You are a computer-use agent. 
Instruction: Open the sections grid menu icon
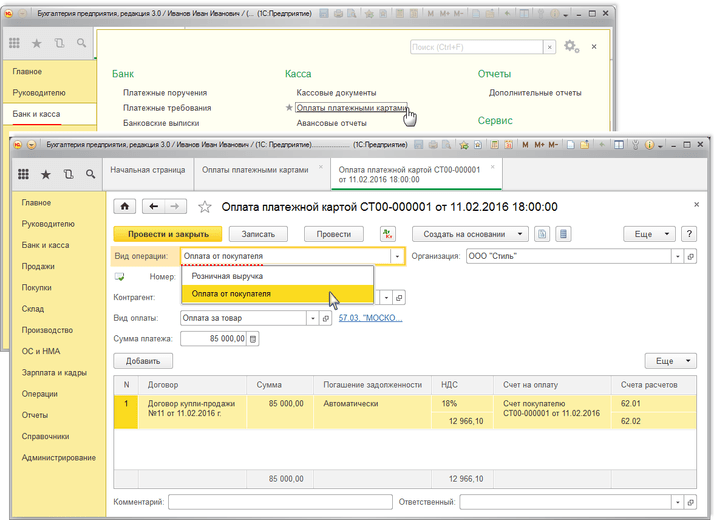23,174
